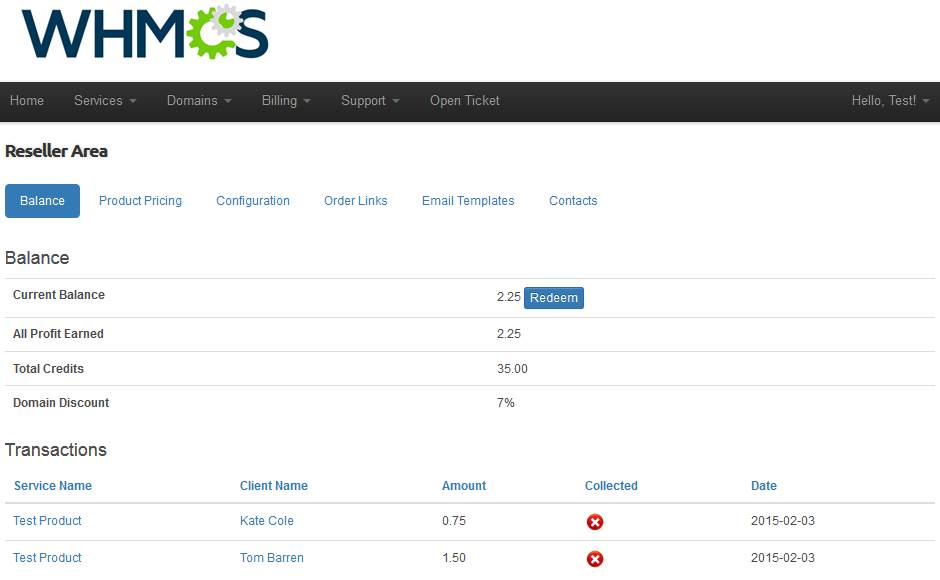
Task: Switch to the Product Pricing tab
Action: 140,201
